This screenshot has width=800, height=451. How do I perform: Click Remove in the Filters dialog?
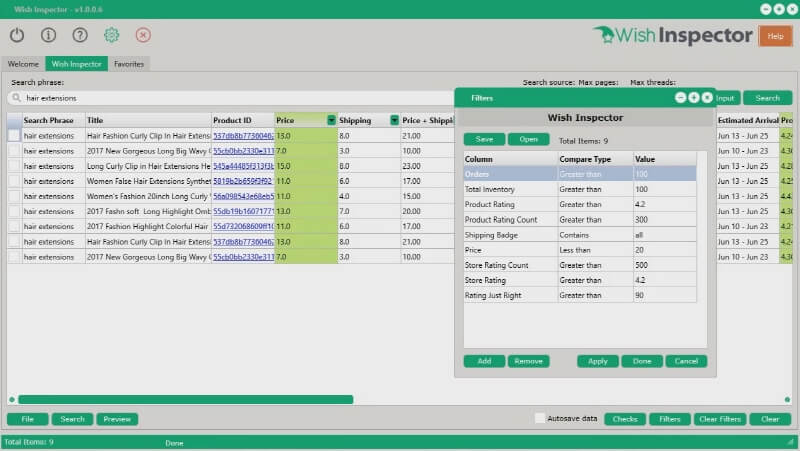point(529,361)
